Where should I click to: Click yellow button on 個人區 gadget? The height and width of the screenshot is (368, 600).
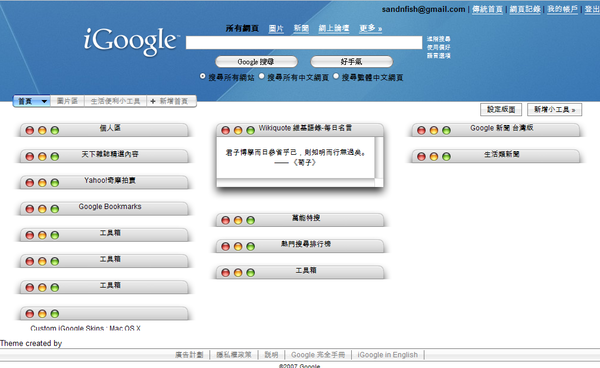42,130
